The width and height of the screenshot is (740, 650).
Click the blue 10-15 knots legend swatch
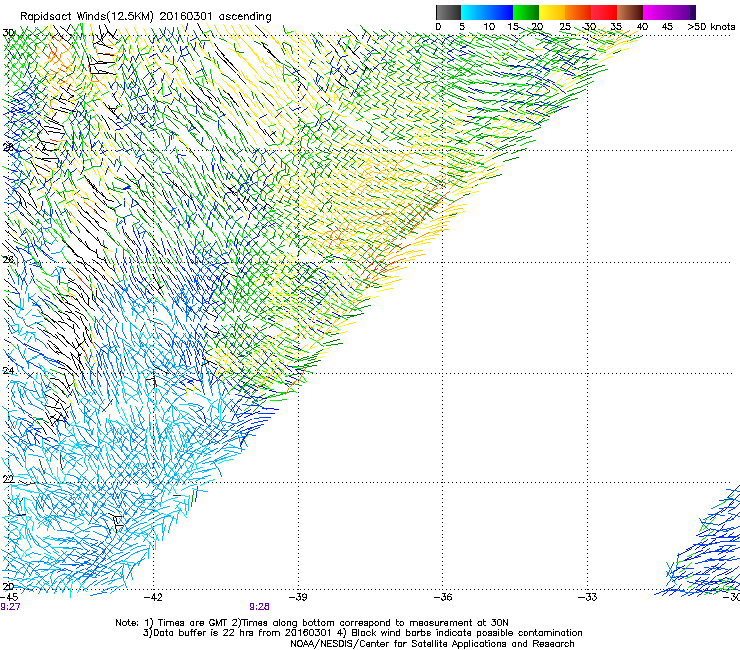click(500, 12)
